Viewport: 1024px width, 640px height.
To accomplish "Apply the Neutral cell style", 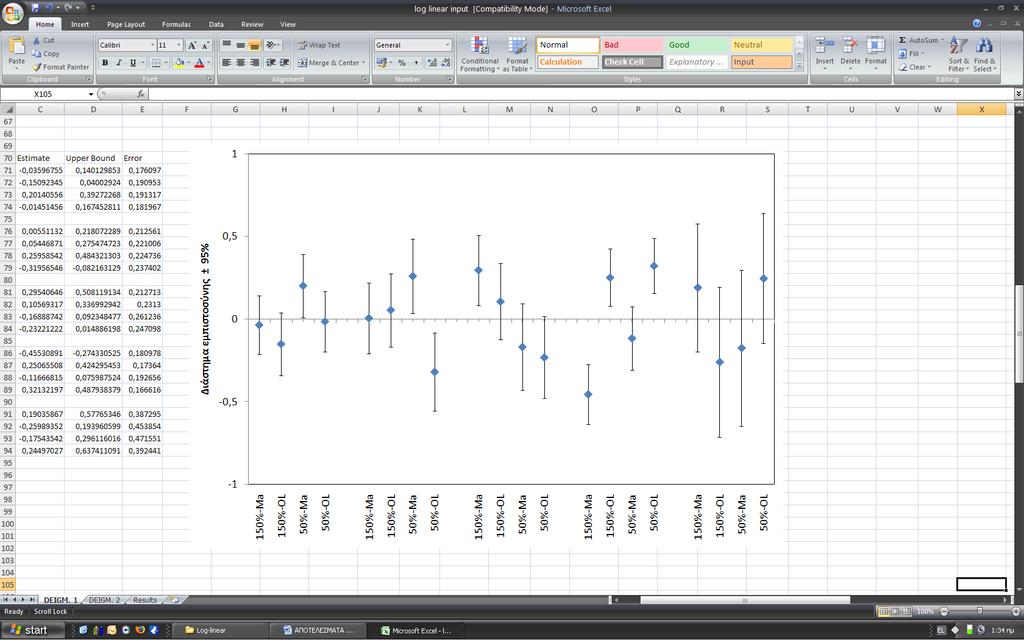I will coord(761,45).
